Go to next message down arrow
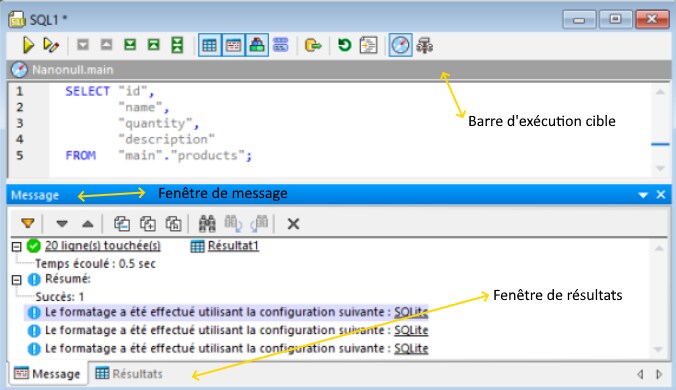This screenshot has height=390, width=676. click(x=62, y=224)
